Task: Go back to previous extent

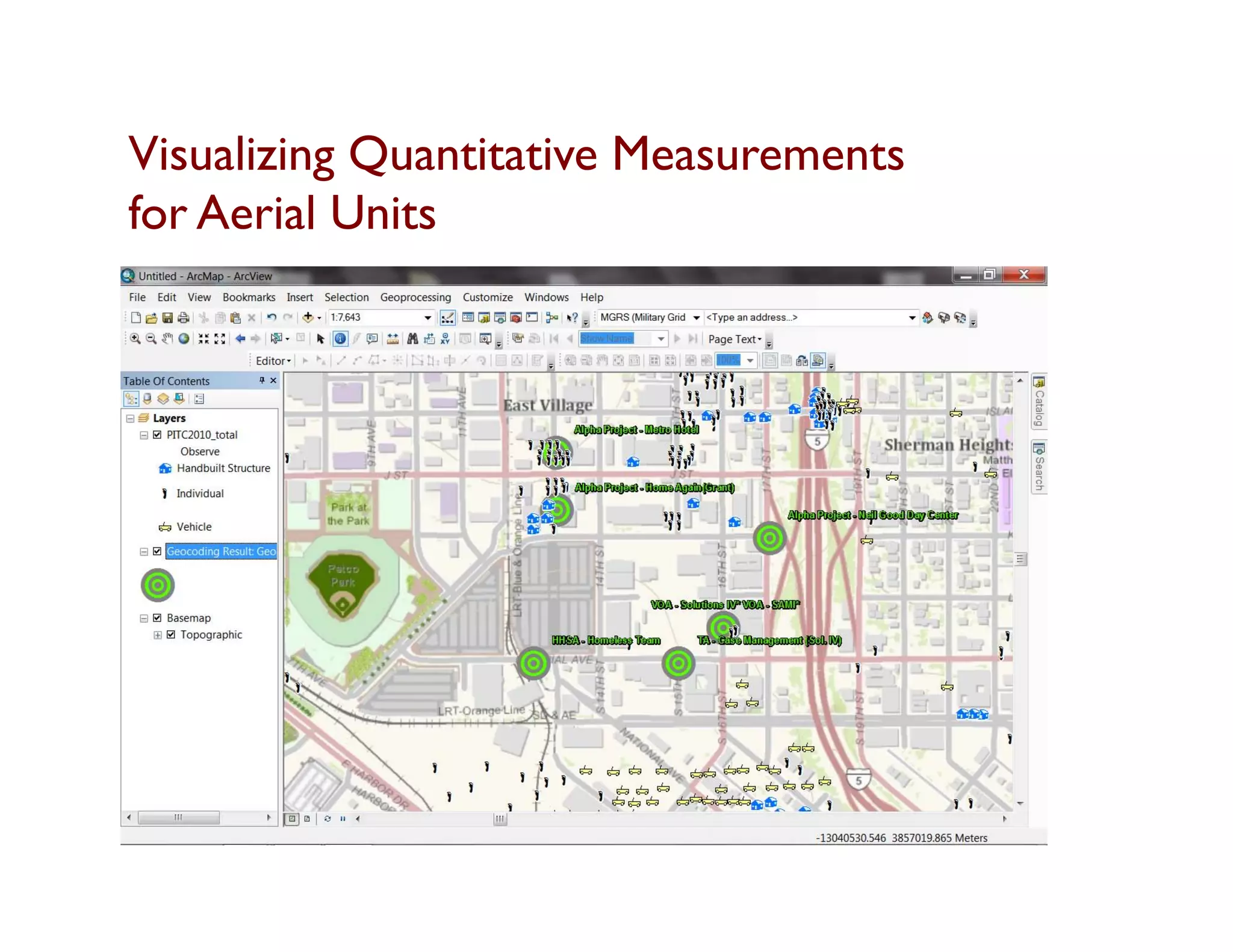Action: (240, 339)
